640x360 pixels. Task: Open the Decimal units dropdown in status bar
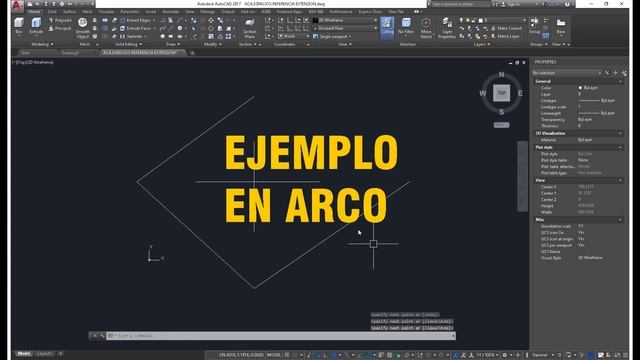(542, 355)
